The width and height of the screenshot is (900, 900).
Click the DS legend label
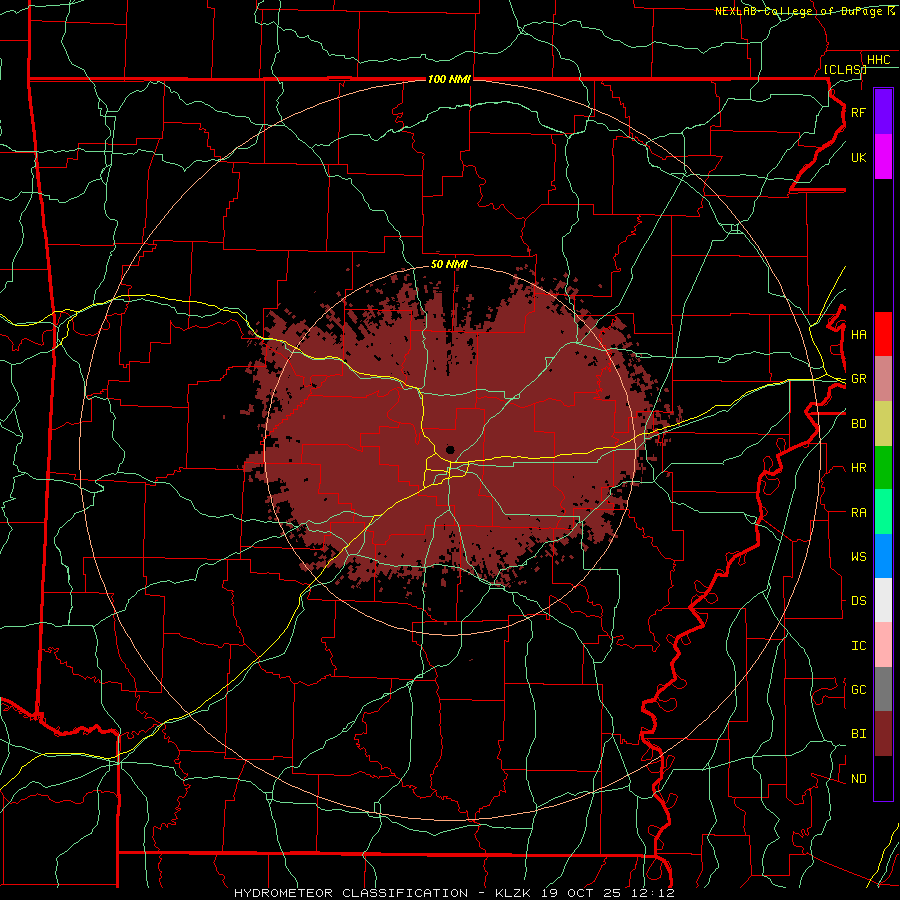[858, 601]
